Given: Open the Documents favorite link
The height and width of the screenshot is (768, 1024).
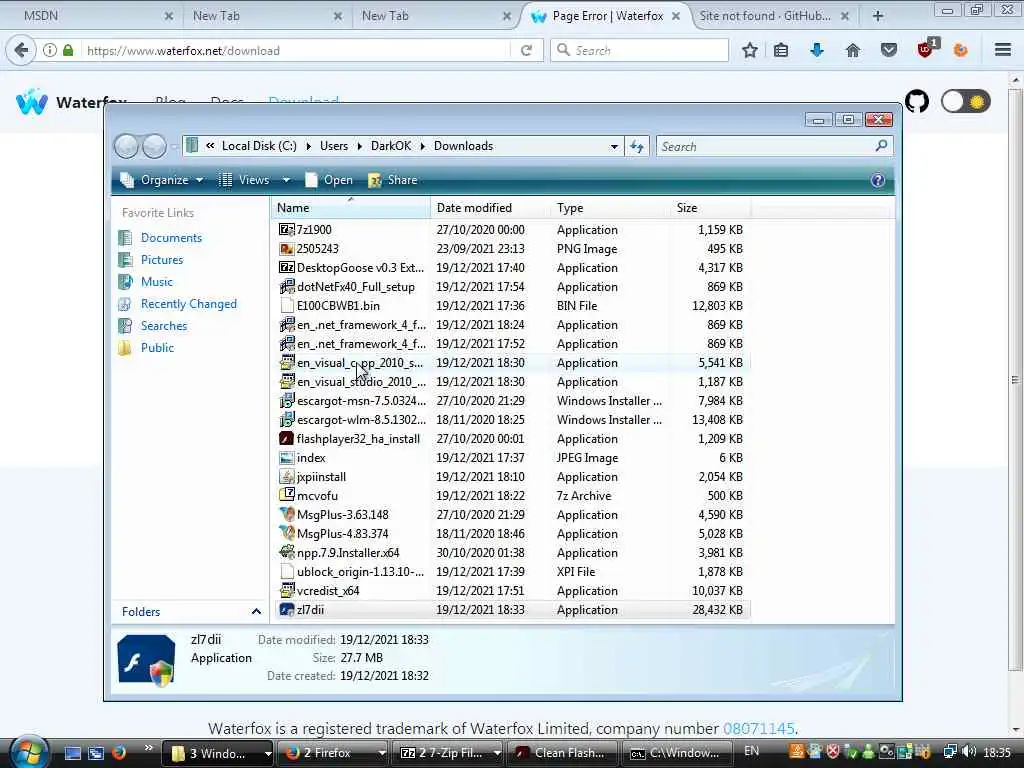Looking at the screenshot, I should [171, 238].
